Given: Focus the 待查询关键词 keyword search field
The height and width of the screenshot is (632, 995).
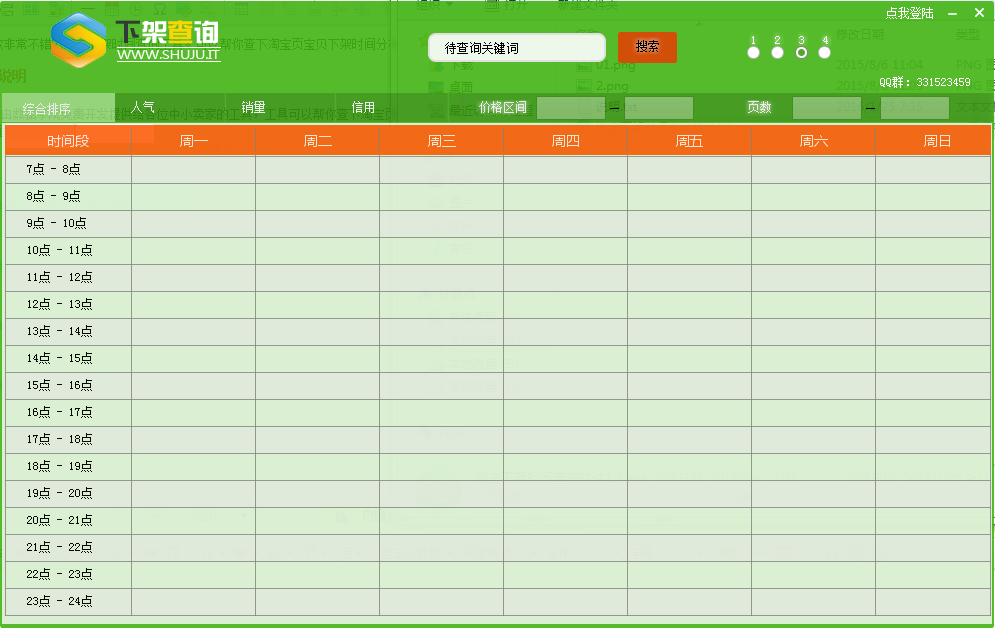Looking at the screenshot, I should pyautogui.click(x=516, y=48).
